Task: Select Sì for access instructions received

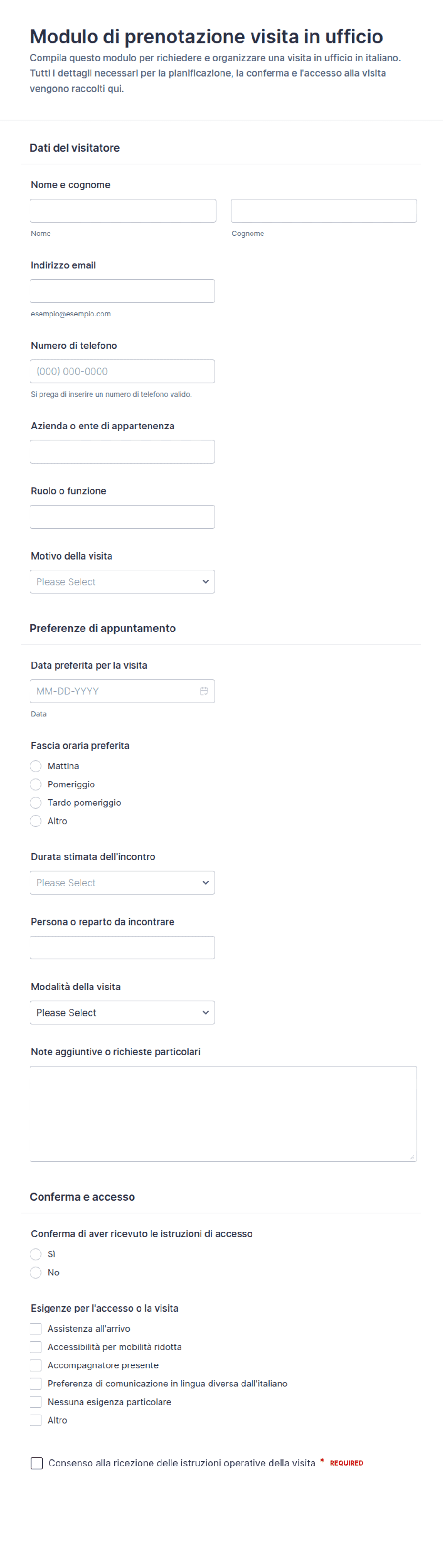Action: click(x=36, y=1253)
